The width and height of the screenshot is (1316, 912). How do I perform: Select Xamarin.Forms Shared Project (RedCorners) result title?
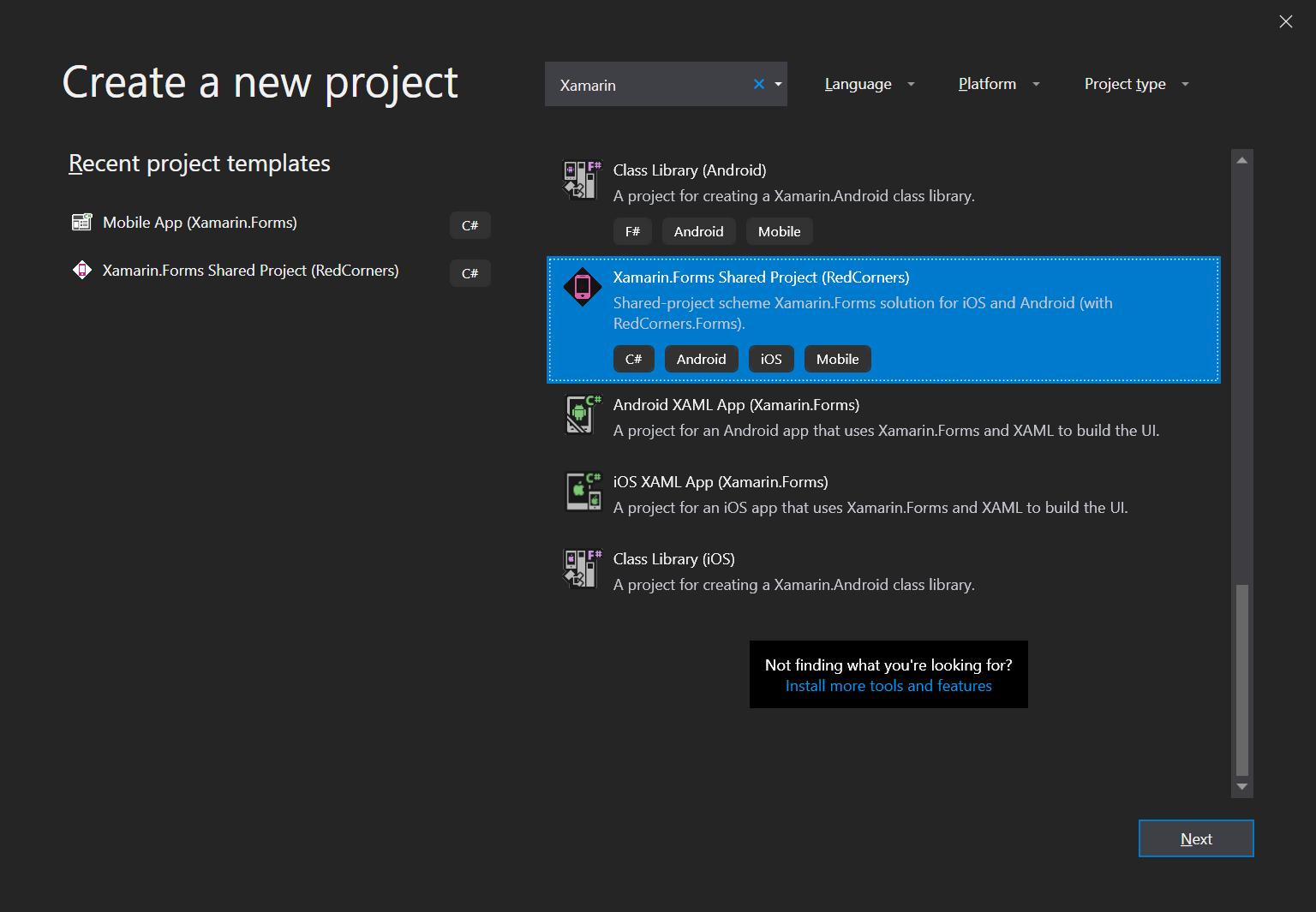761,277
